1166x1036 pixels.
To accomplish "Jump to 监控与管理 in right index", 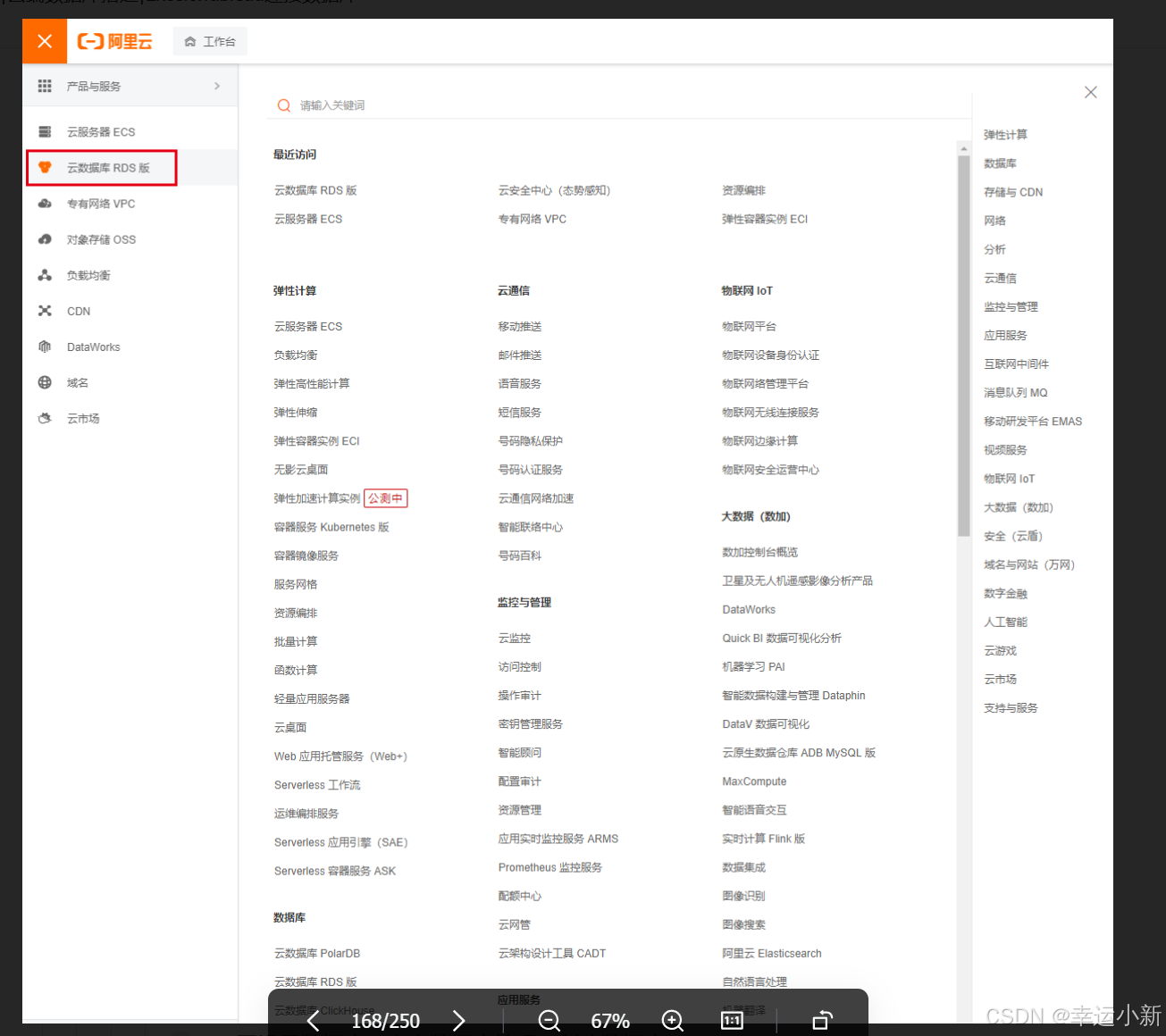I will tap(1011, 306).
